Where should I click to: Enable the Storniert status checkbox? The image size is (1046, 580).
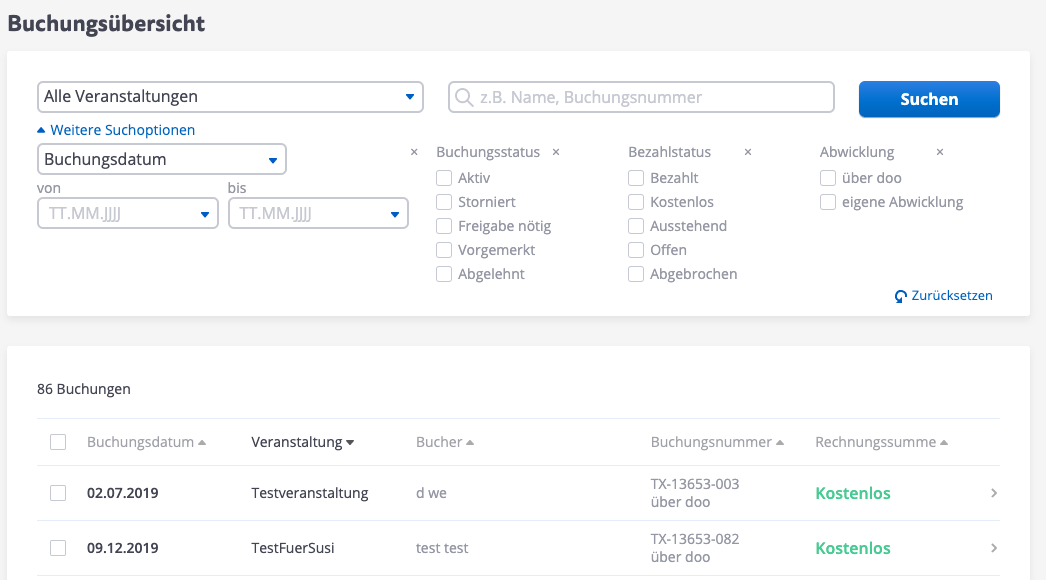444,202
